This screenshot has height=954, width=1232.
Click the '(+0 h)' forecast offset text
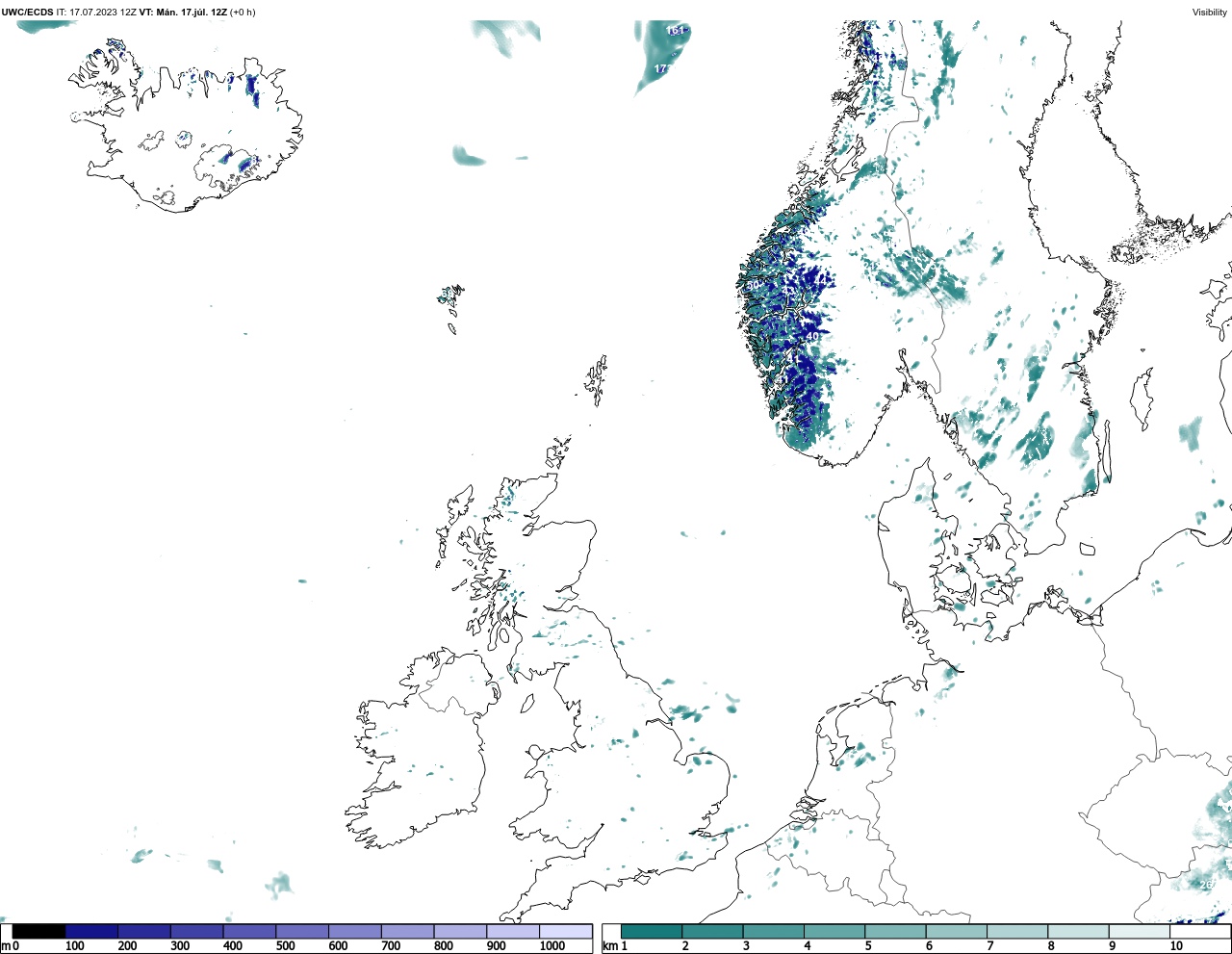(243, 13)
